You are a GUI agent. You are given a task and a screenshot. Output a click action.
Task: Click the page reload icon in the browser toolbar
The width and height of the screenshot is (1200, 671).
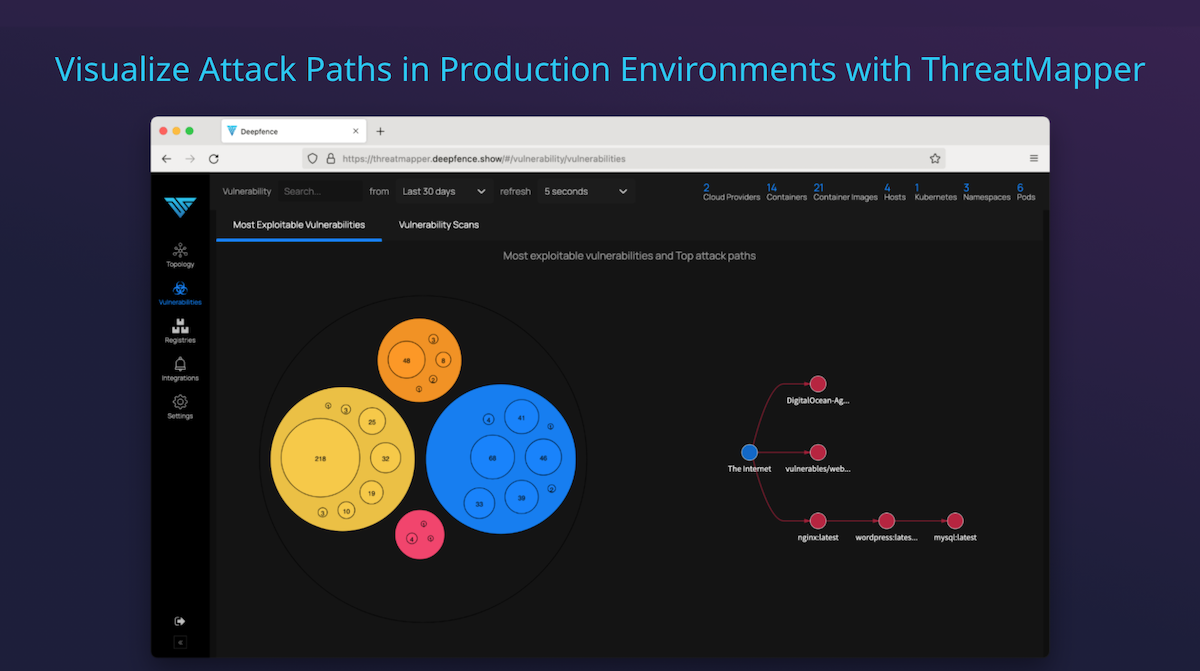213,158
